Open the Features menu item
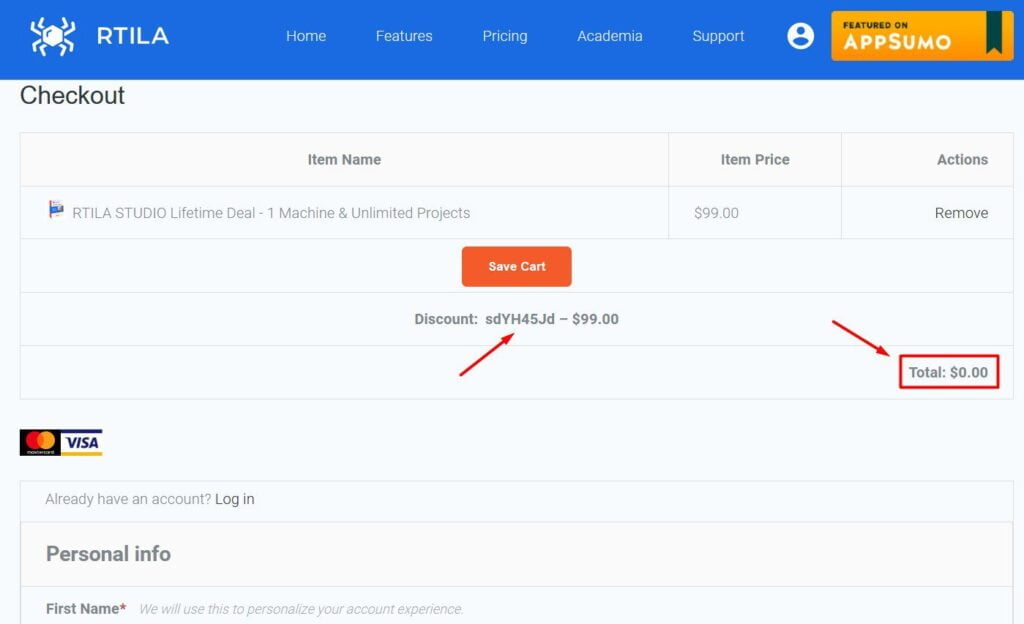Viewport: 1024px width, 624px height. pyautogui.click(x=404, y=36)
